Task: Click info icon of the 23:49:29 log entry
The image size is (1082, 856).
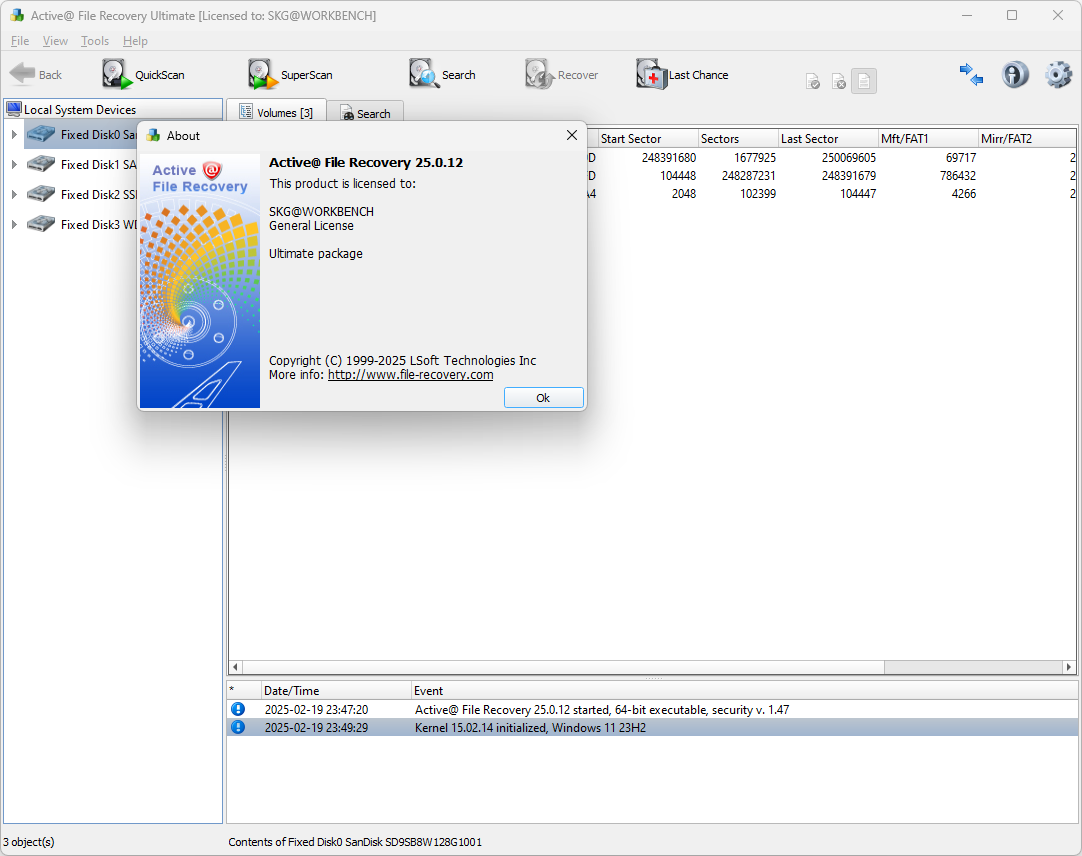Action: (x=238, y=727)
